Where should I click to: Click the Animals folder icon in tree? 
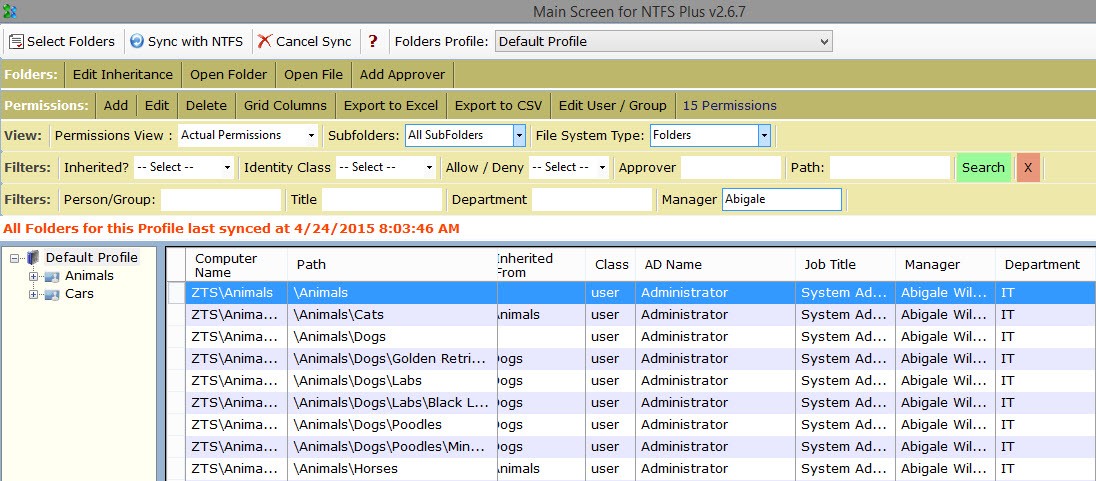coord(52,276)
